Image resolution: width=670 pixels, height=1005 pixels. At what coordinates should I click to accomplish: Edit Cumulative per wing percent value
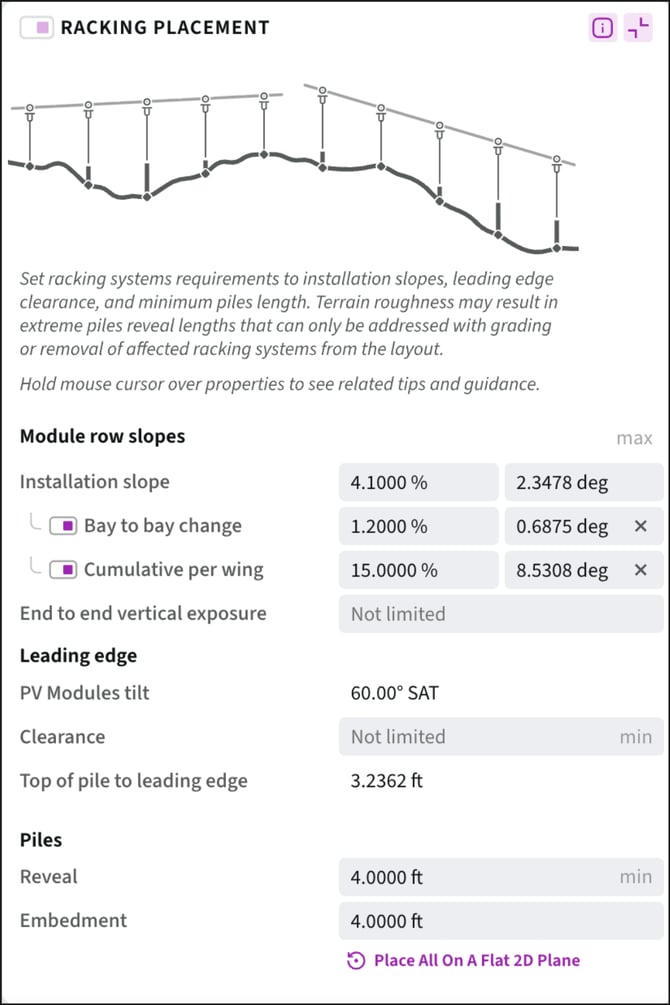tap(418, 570)
